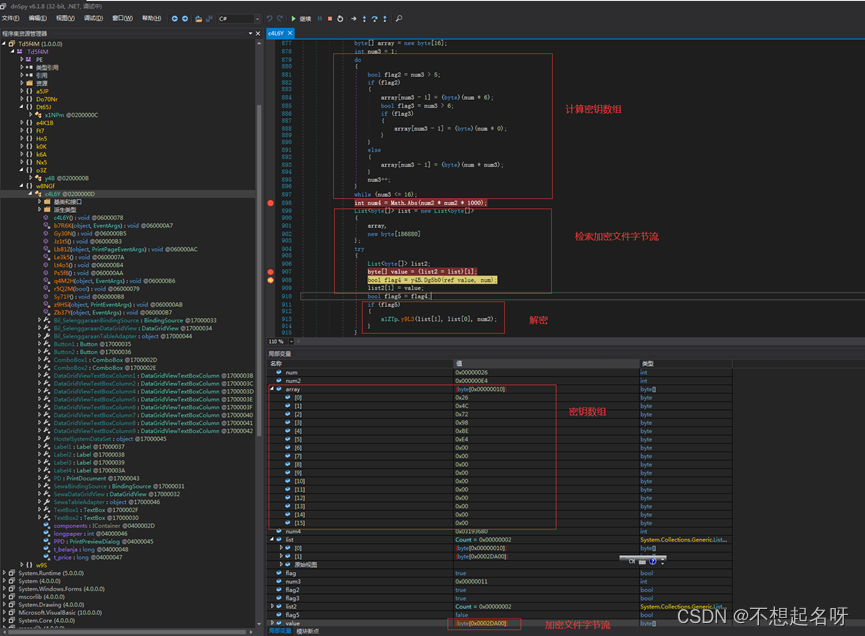Toggle breakpoint on line 907
Viewport: 865px width, 636px height.
[271, 272]
